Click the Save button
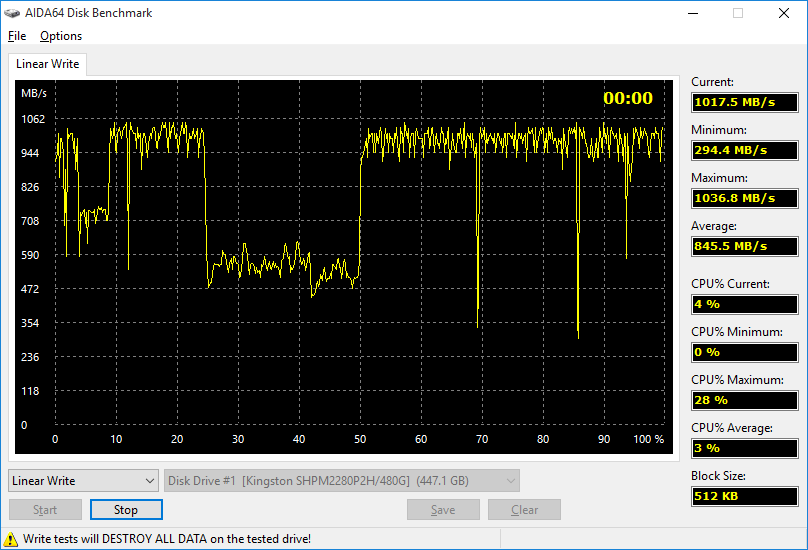Image resolution: width=808 pixels, height=550 pixels. (443, 510)
